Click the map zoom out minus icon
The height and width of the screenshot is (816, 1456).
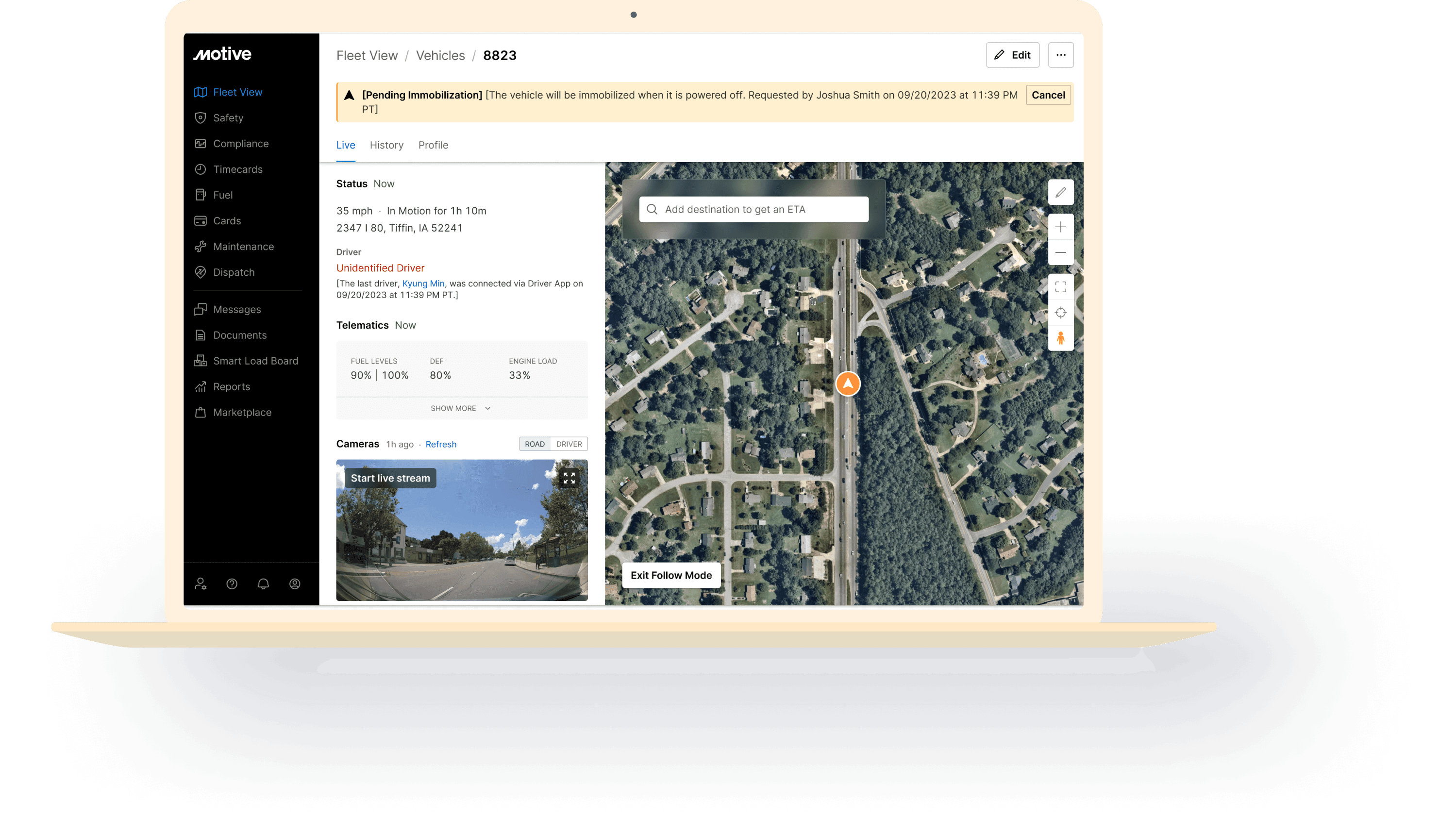click(1060, 252)
